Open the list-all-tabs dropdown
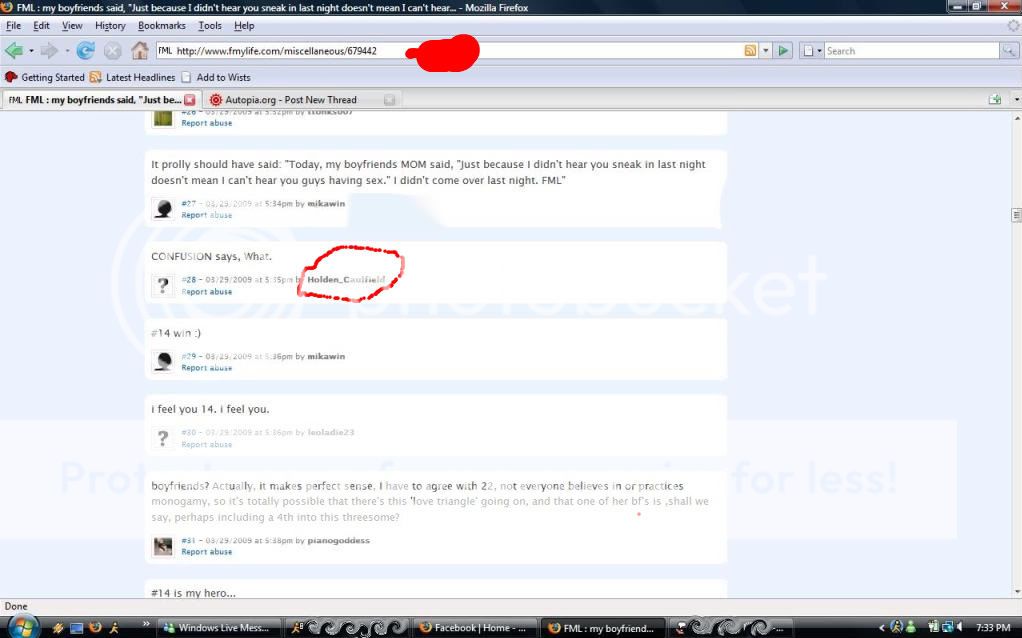The image size is (1022, 638). tap(1016, 100)
